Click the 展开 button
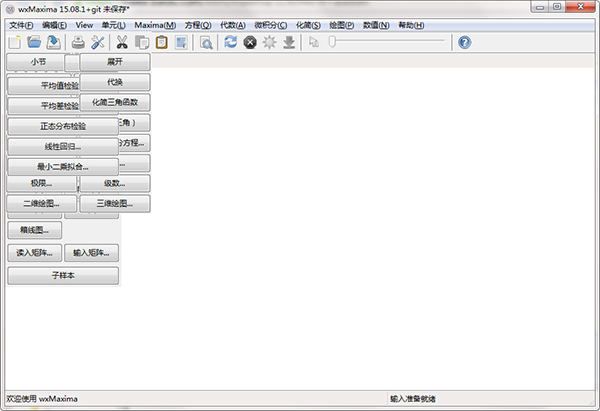600x411 pixels. tap(115, 62)
